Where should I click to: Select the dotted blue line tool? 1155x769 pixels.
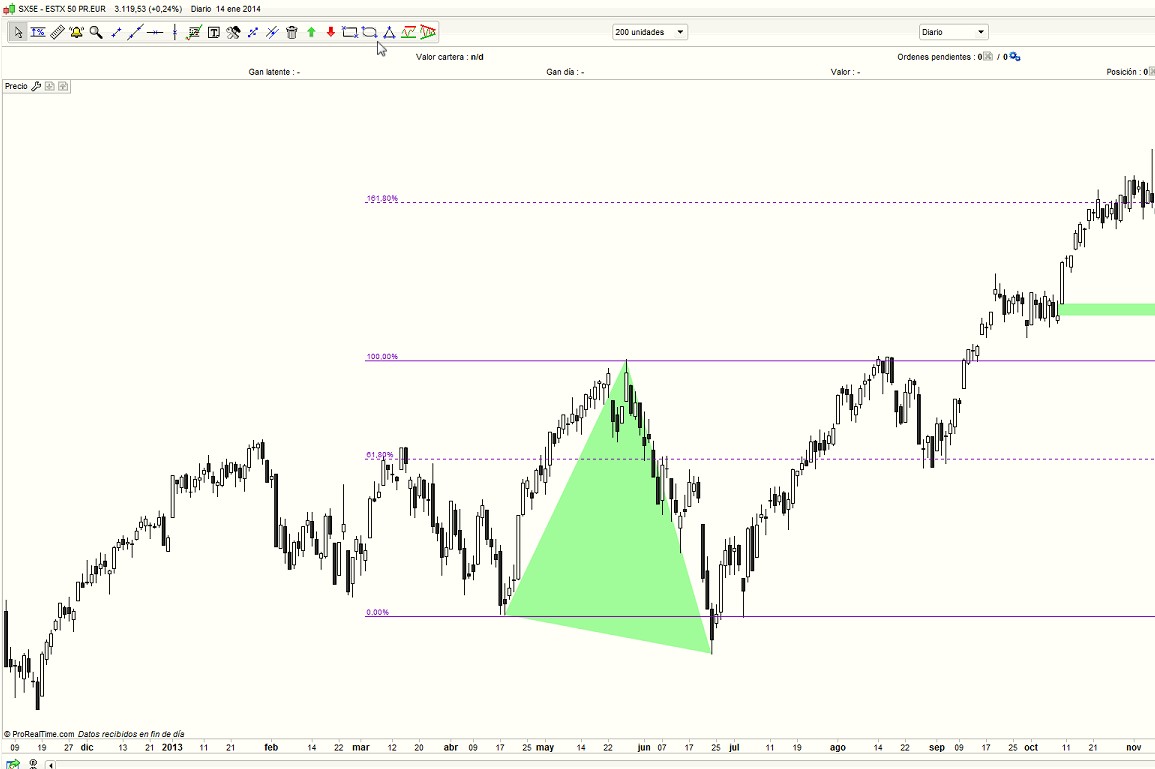[253, 32]
